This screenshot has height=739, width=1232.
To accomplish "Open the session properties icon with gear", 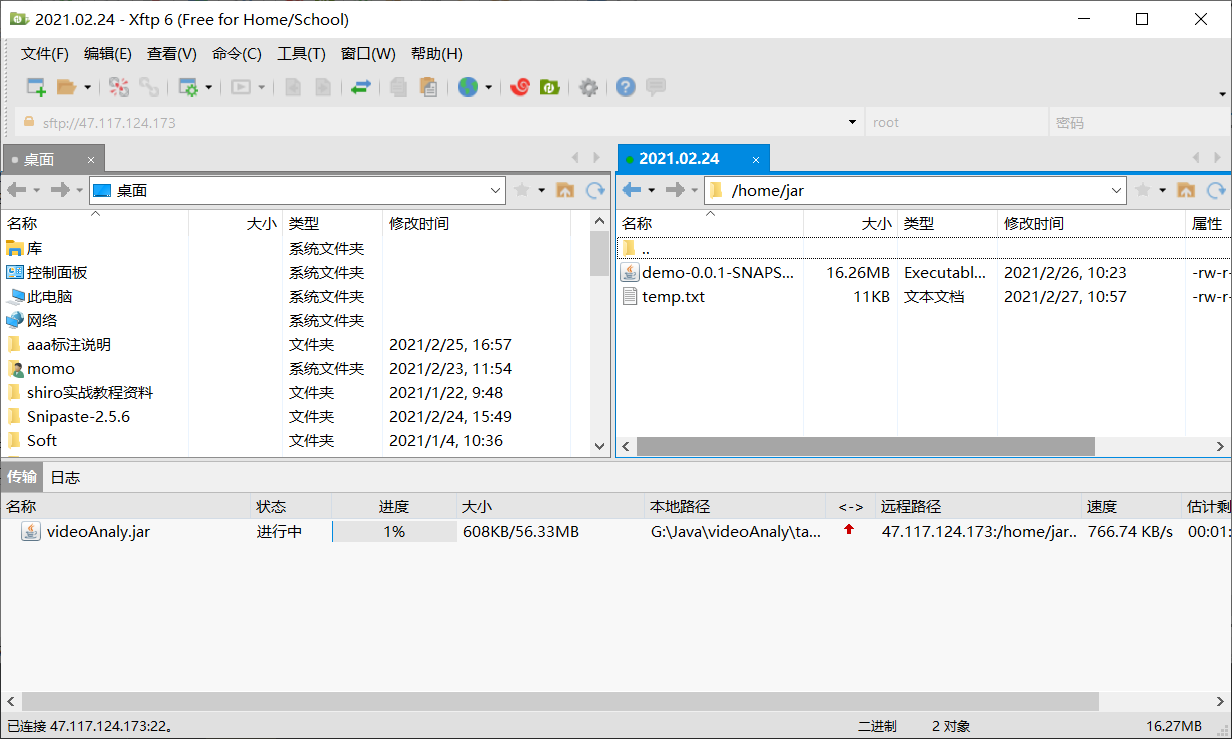I will pos(188,87).
